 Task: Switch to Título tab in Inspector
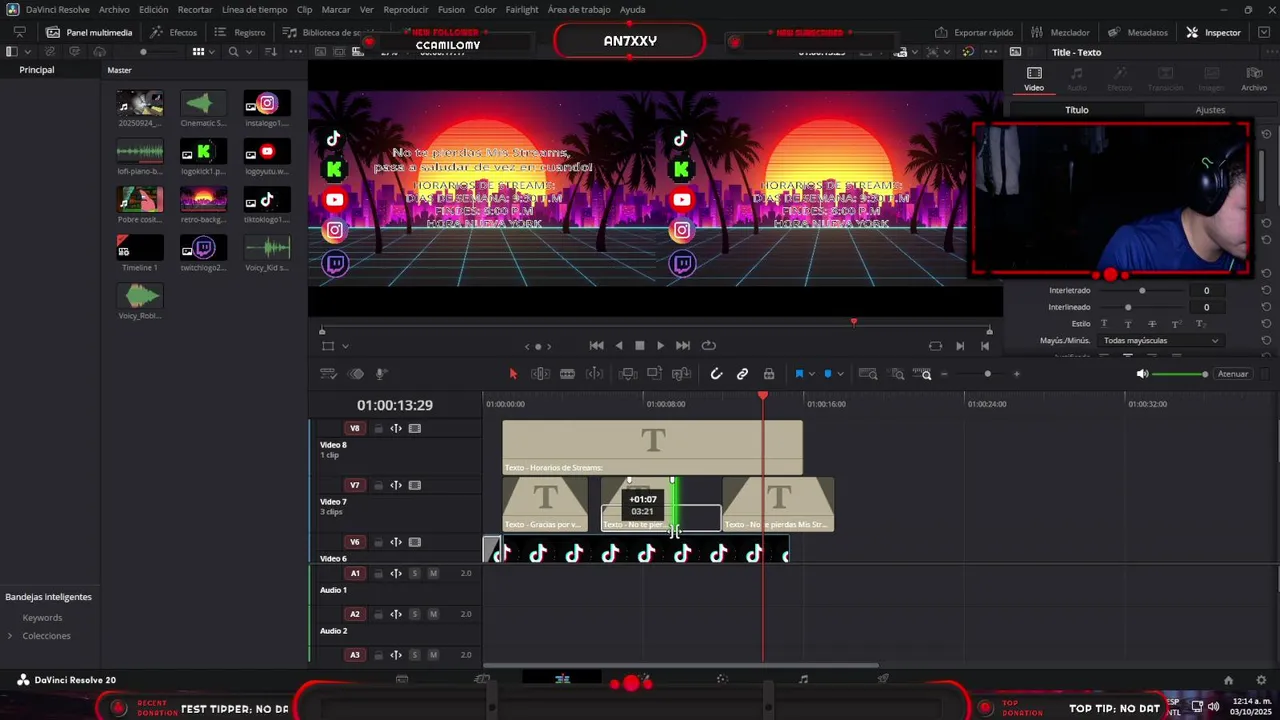coord(1076,110)
